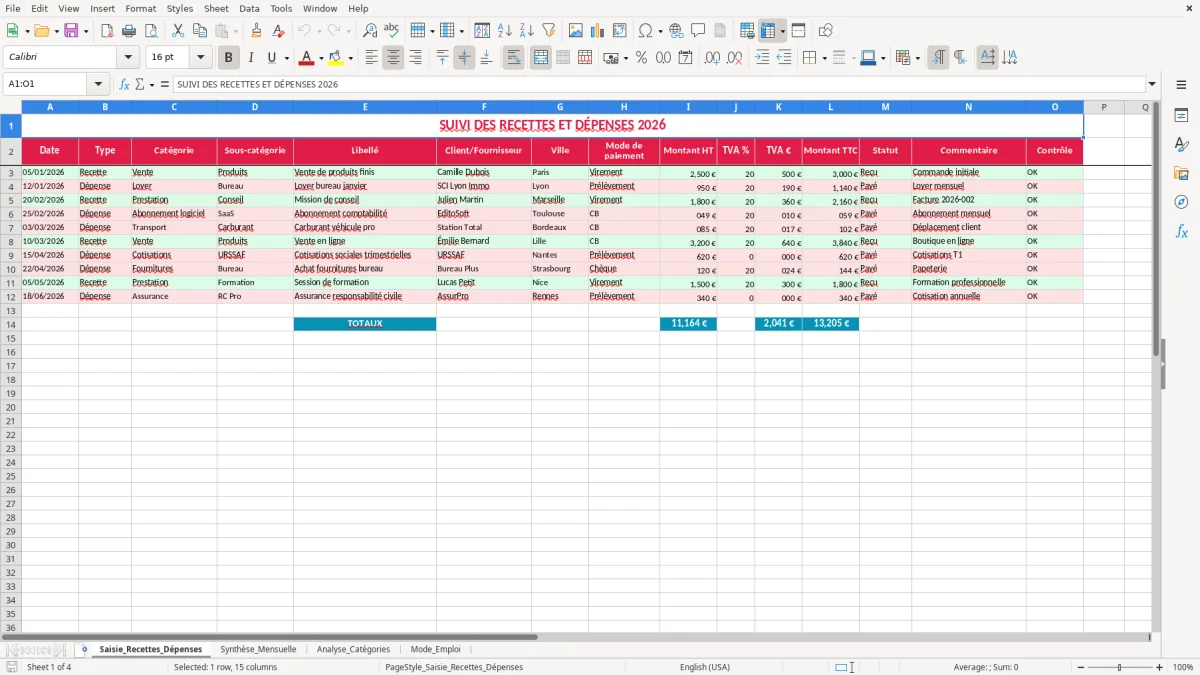Open the Format menu
Viewport: 1200px width, 675px height.
(141, 8)
